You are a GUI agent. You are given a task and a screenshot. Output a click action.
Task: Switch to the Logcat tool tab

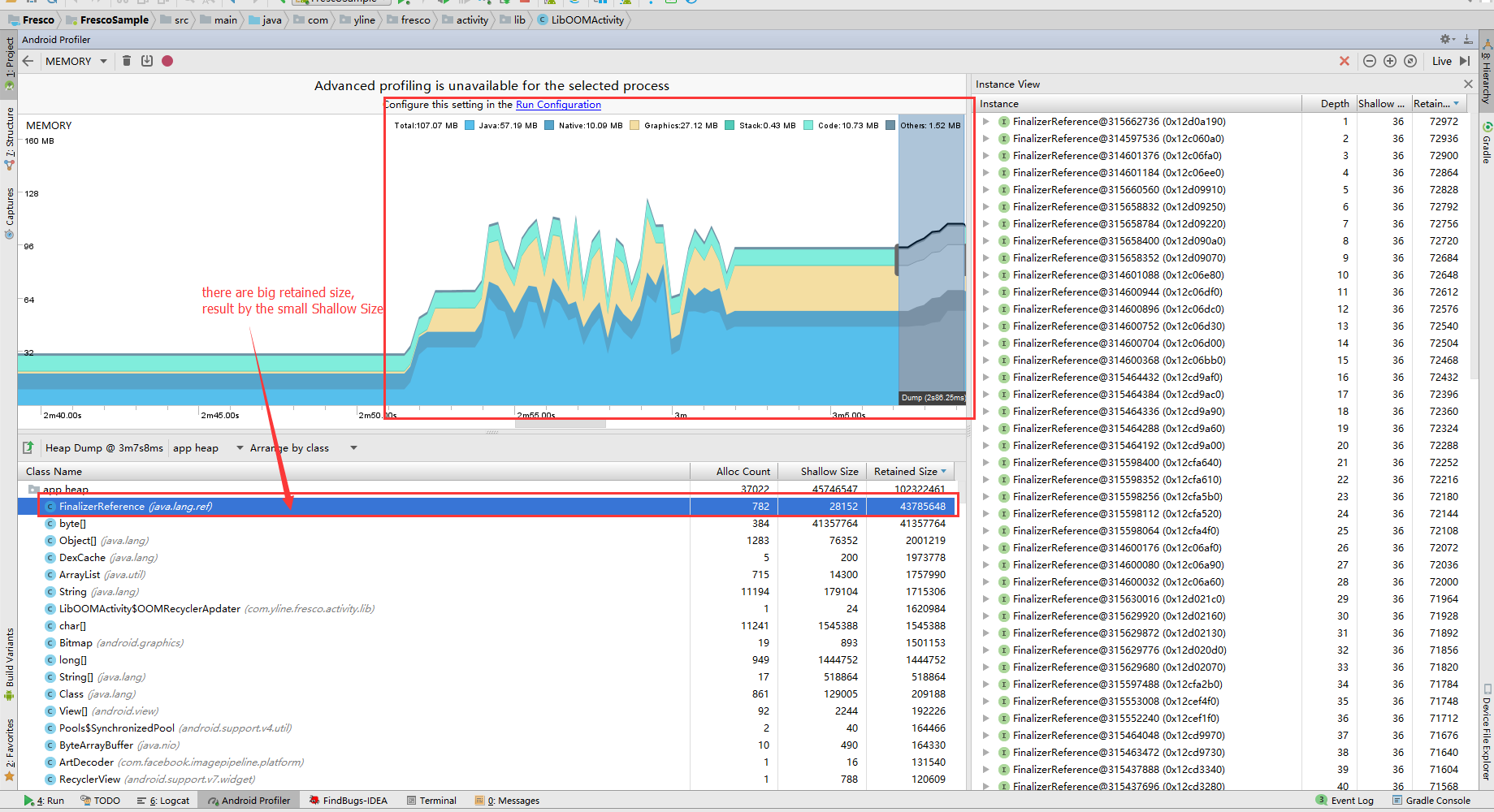point(162,801)
